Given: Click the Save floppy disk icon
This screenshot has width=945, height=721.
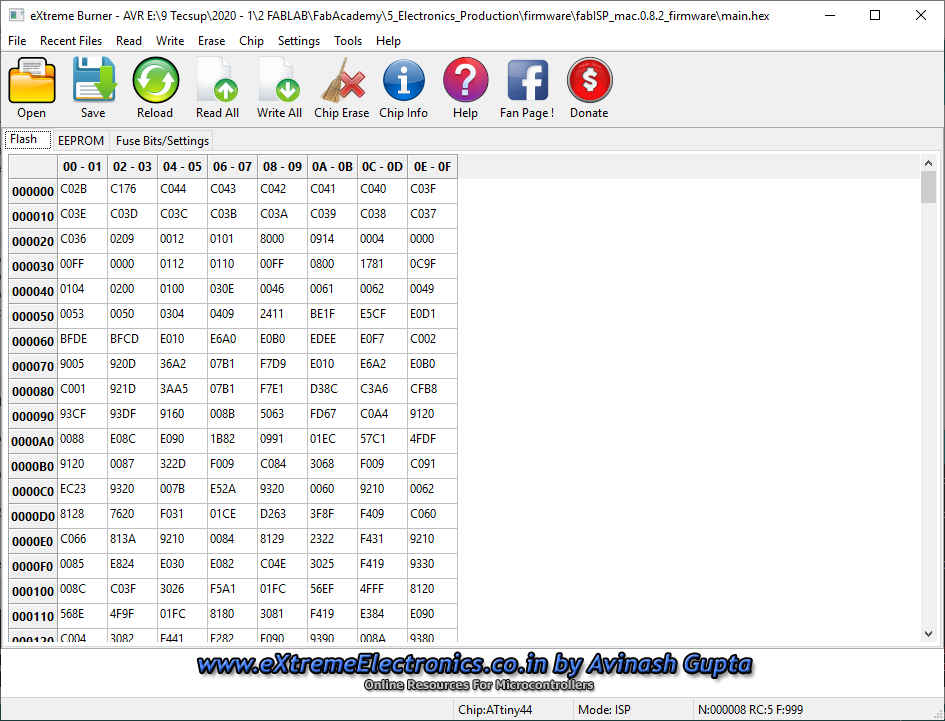Looking at the screenshot, I should click(93, 80).
